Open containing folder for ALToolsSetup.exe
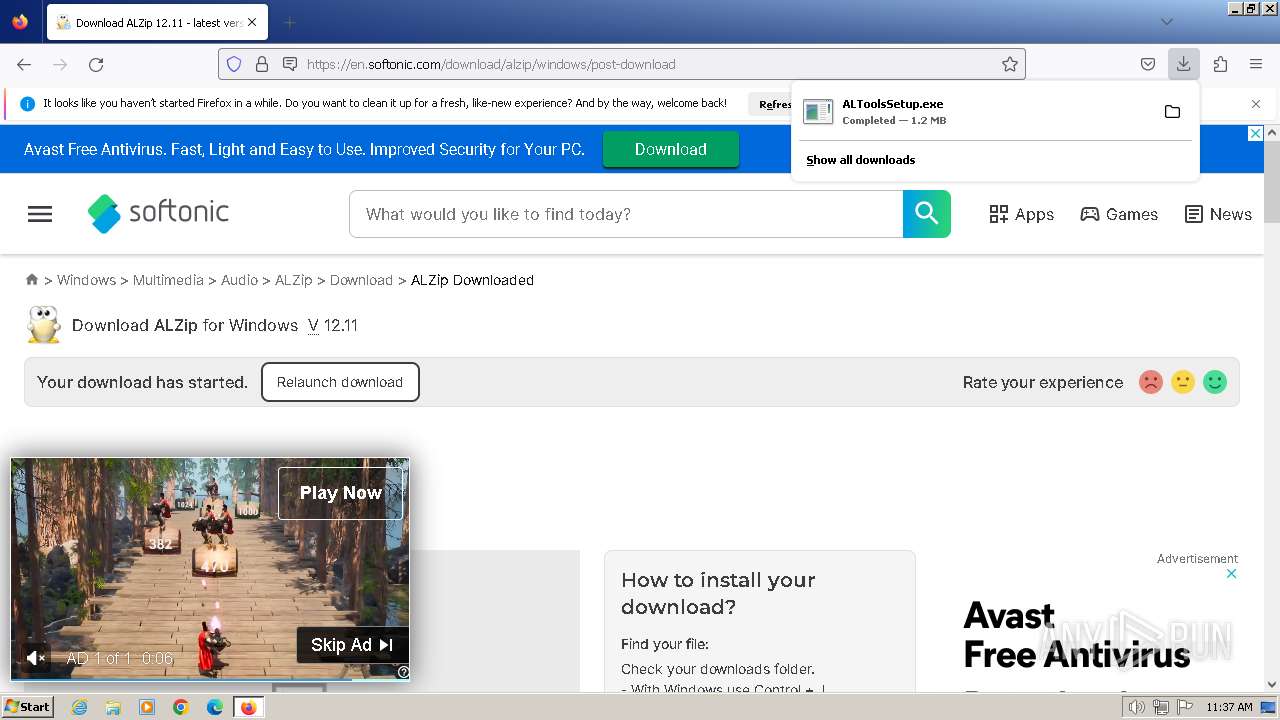1280x720 pixels. 1172,111
